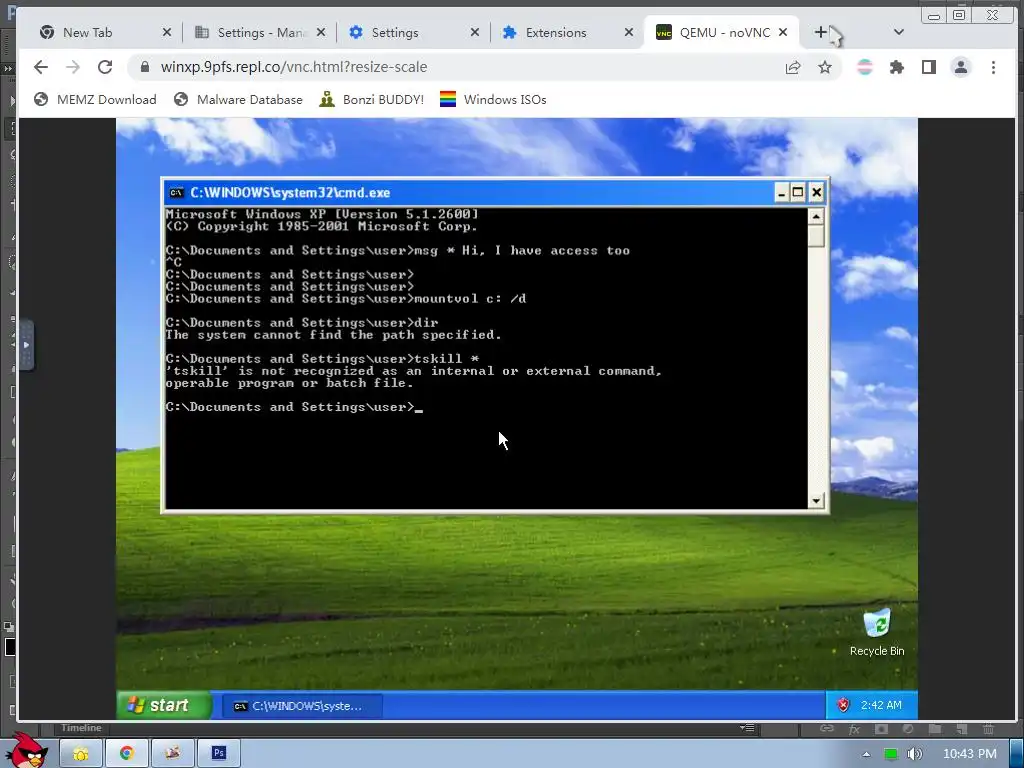Click the cmd.exe XP taskbar button

[302, 706]
